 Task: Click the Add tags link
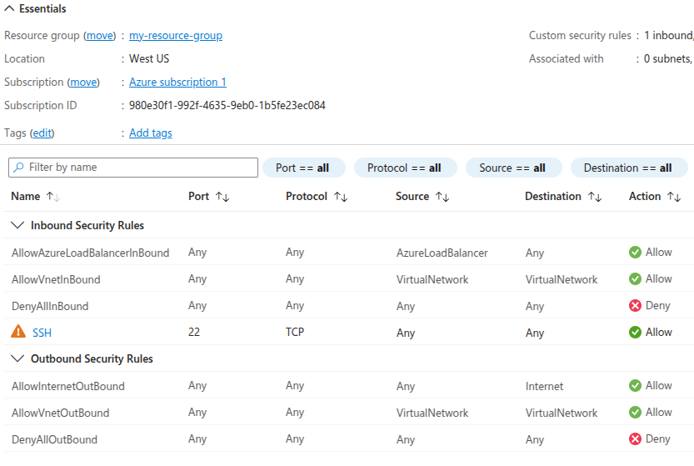(150, 133)
